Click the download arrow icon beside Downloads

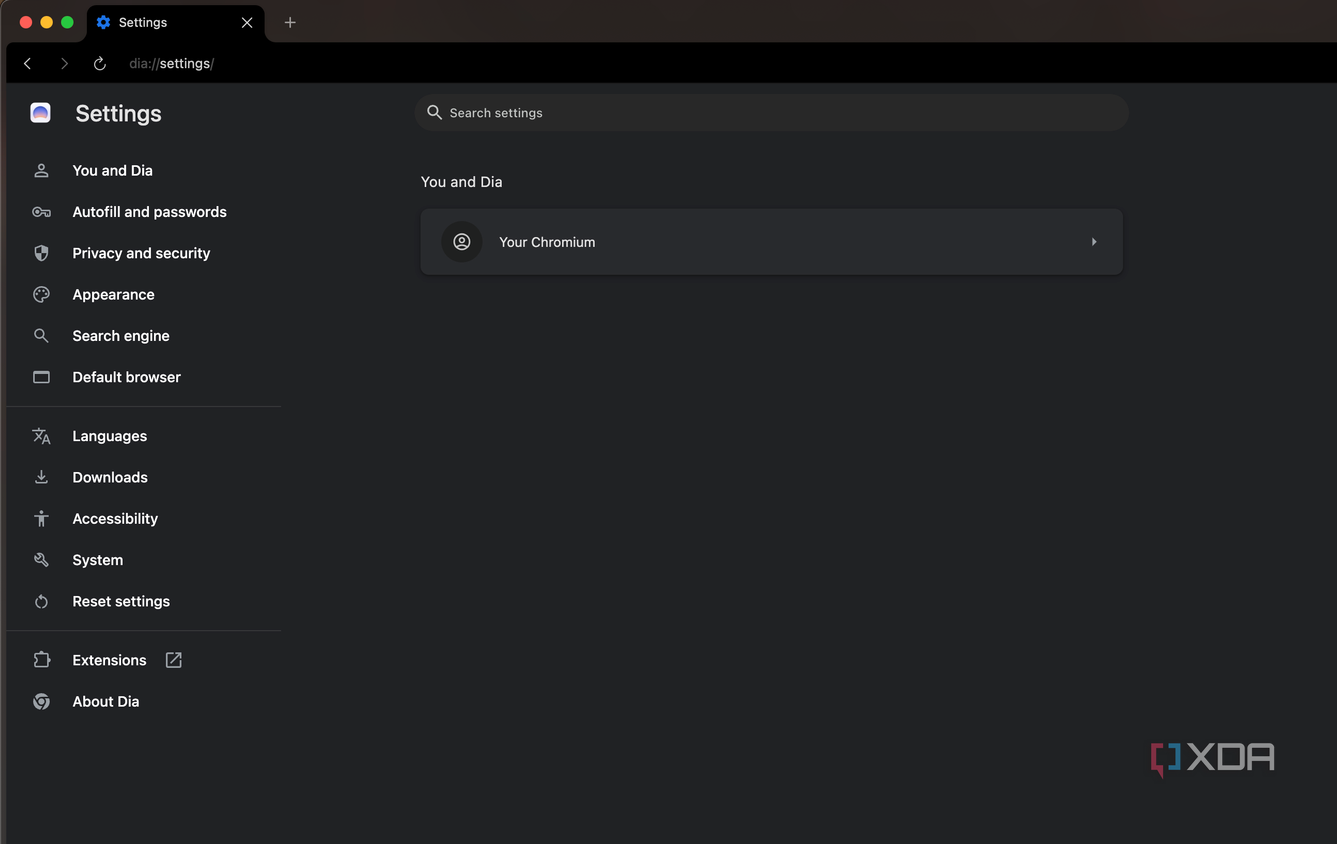pyautogui.click(x=41, y=477)
